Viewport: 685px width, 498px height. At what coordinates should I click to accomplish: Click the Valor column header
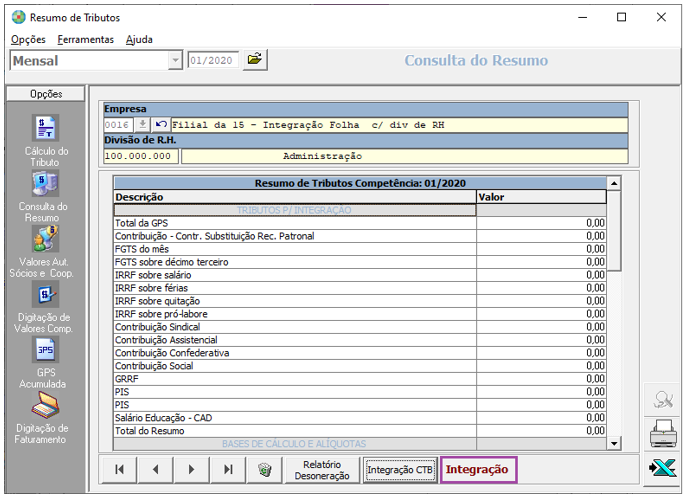point(541,197)
